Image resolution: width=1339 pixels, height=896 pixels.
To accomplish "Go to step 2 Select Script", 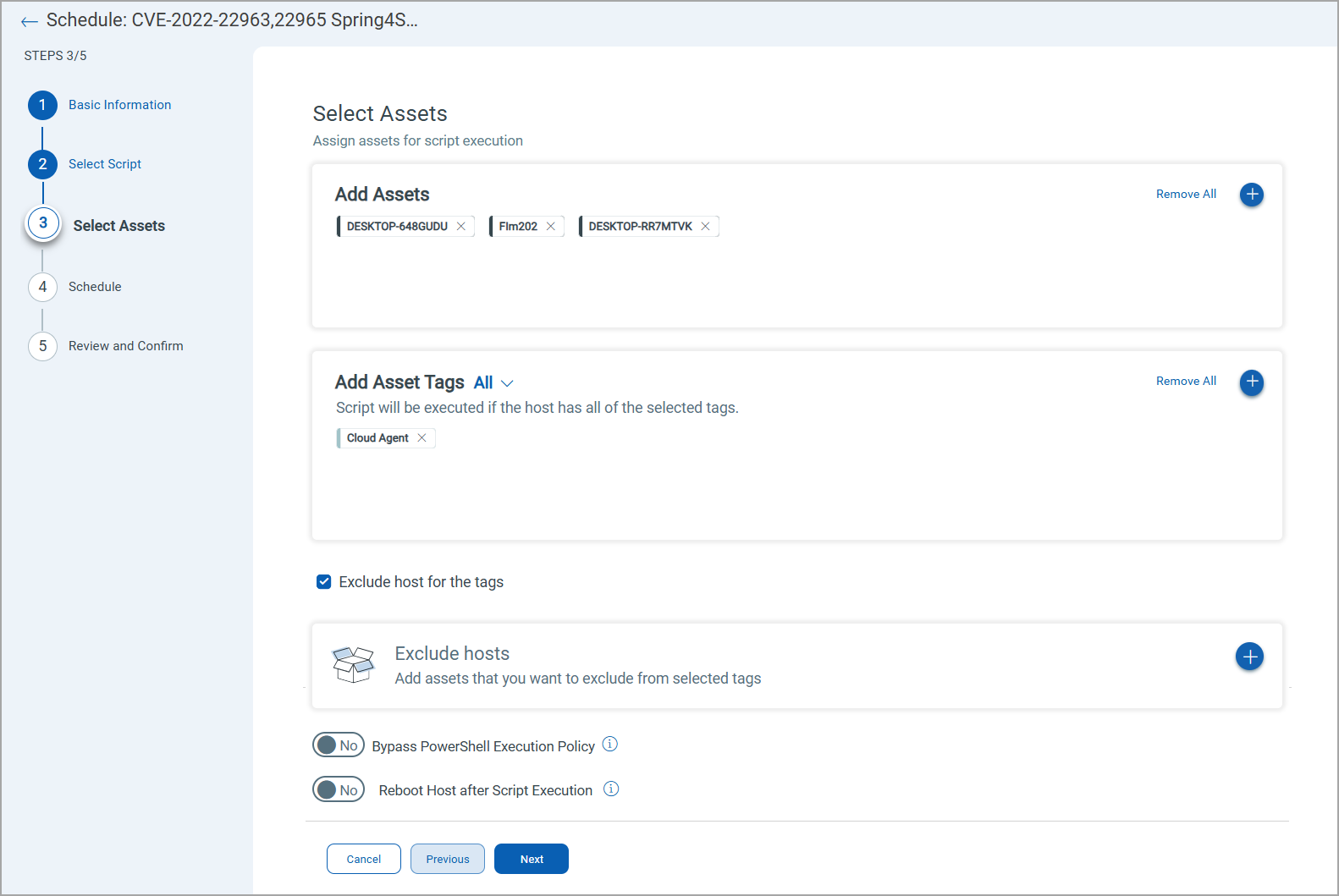I will pos(105,164).
